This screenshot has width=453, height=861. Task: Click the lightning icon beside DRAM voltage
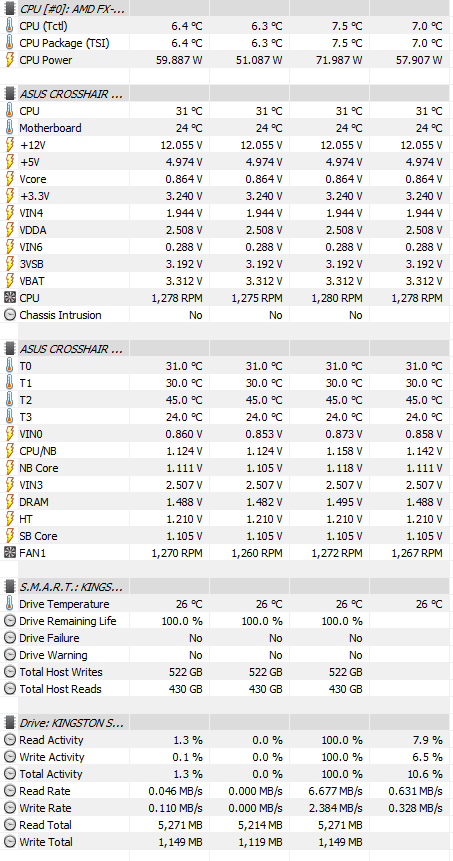click(x=9, y=502)
